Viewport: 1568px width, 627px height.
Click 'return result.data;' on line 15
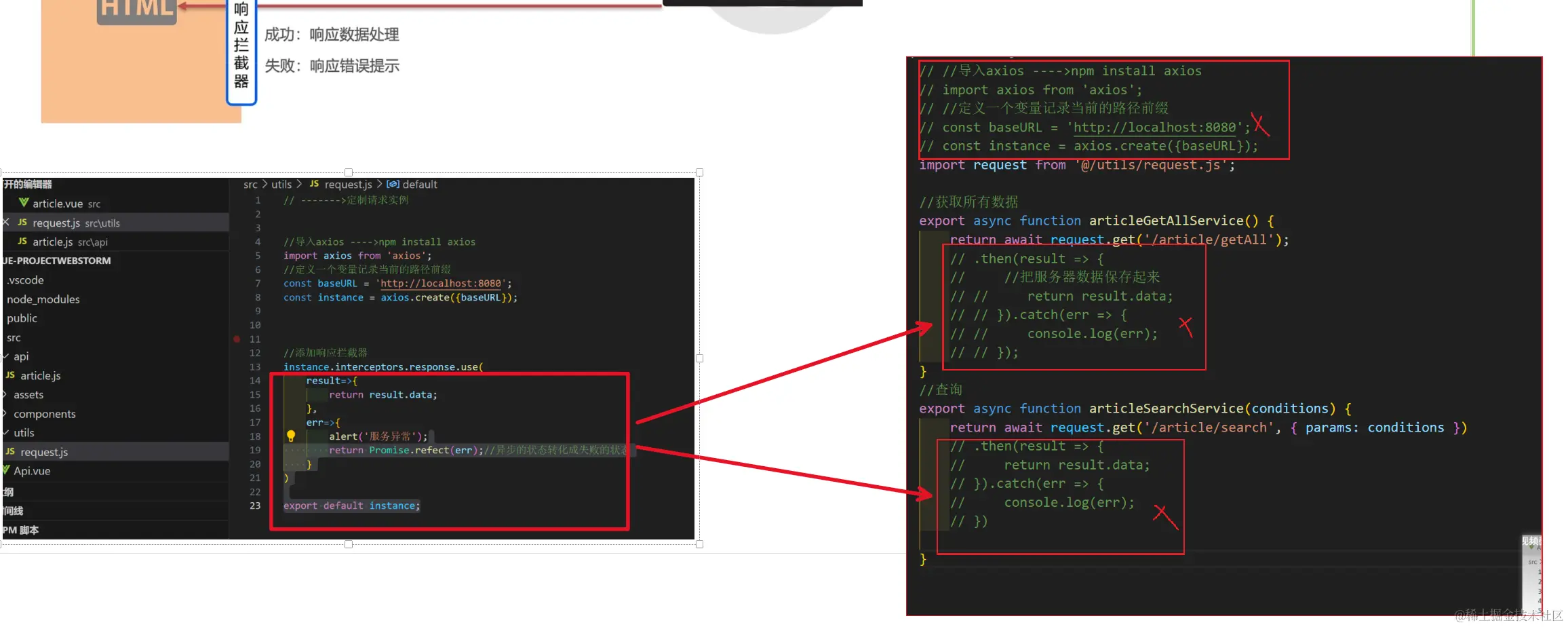[x=383, y=395]
